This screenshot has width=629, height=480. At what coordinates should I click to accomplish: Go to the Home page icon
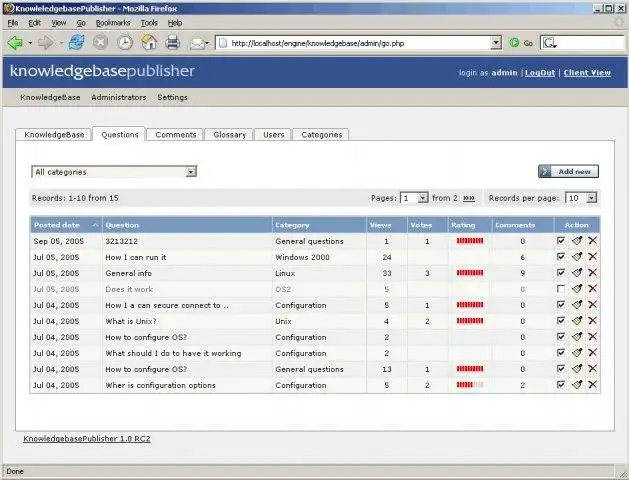click(148, 43)
